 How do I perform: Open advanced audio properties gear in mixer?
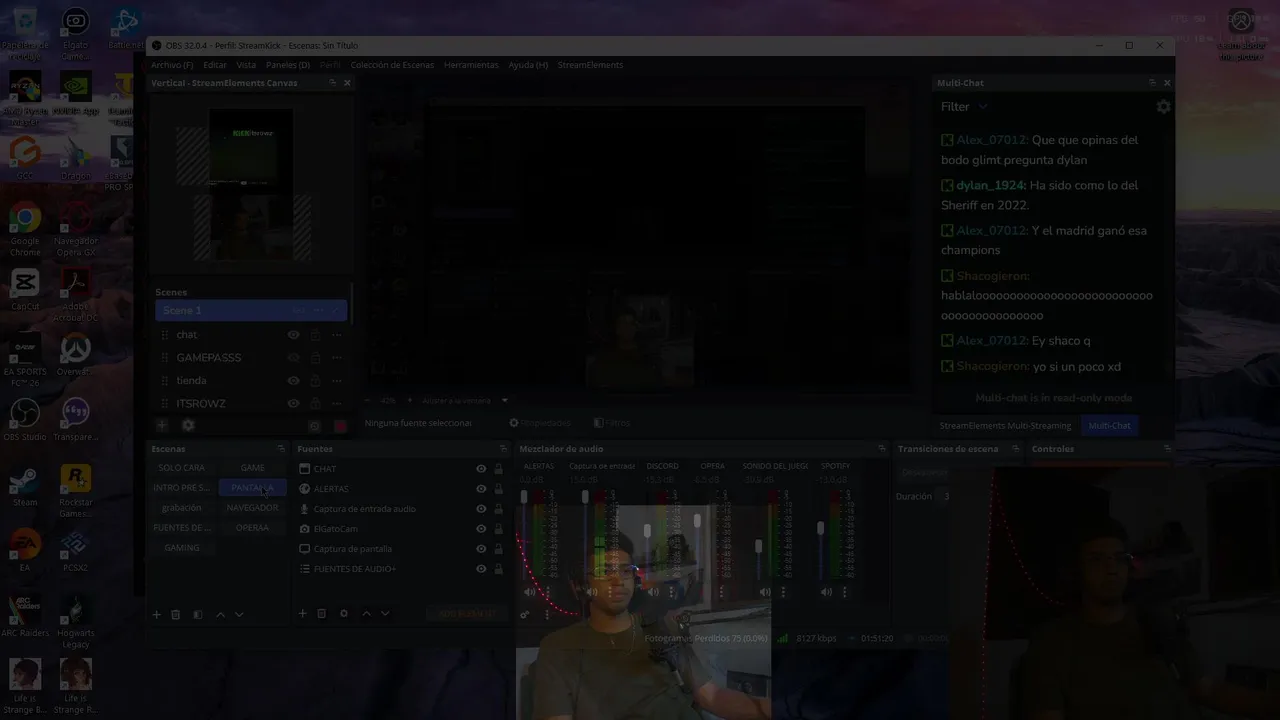tap(524, 614)
